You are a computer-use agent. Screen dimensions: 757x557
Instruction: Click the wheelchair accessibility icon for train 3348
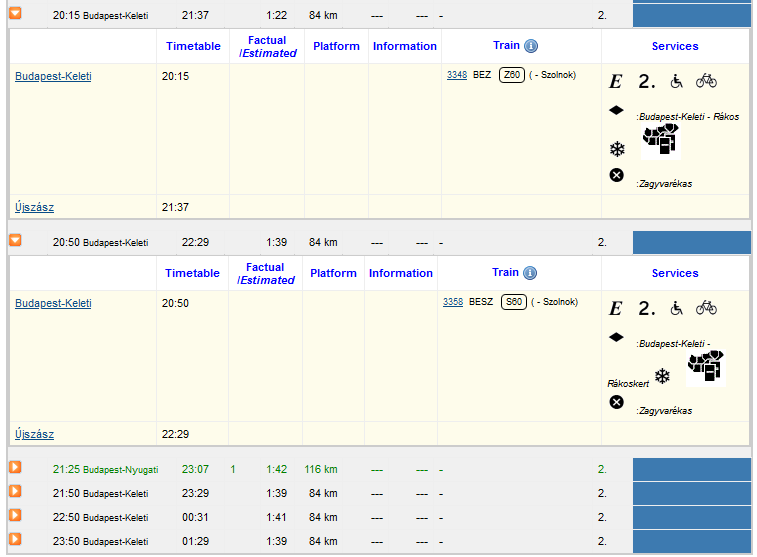(677, 81)
